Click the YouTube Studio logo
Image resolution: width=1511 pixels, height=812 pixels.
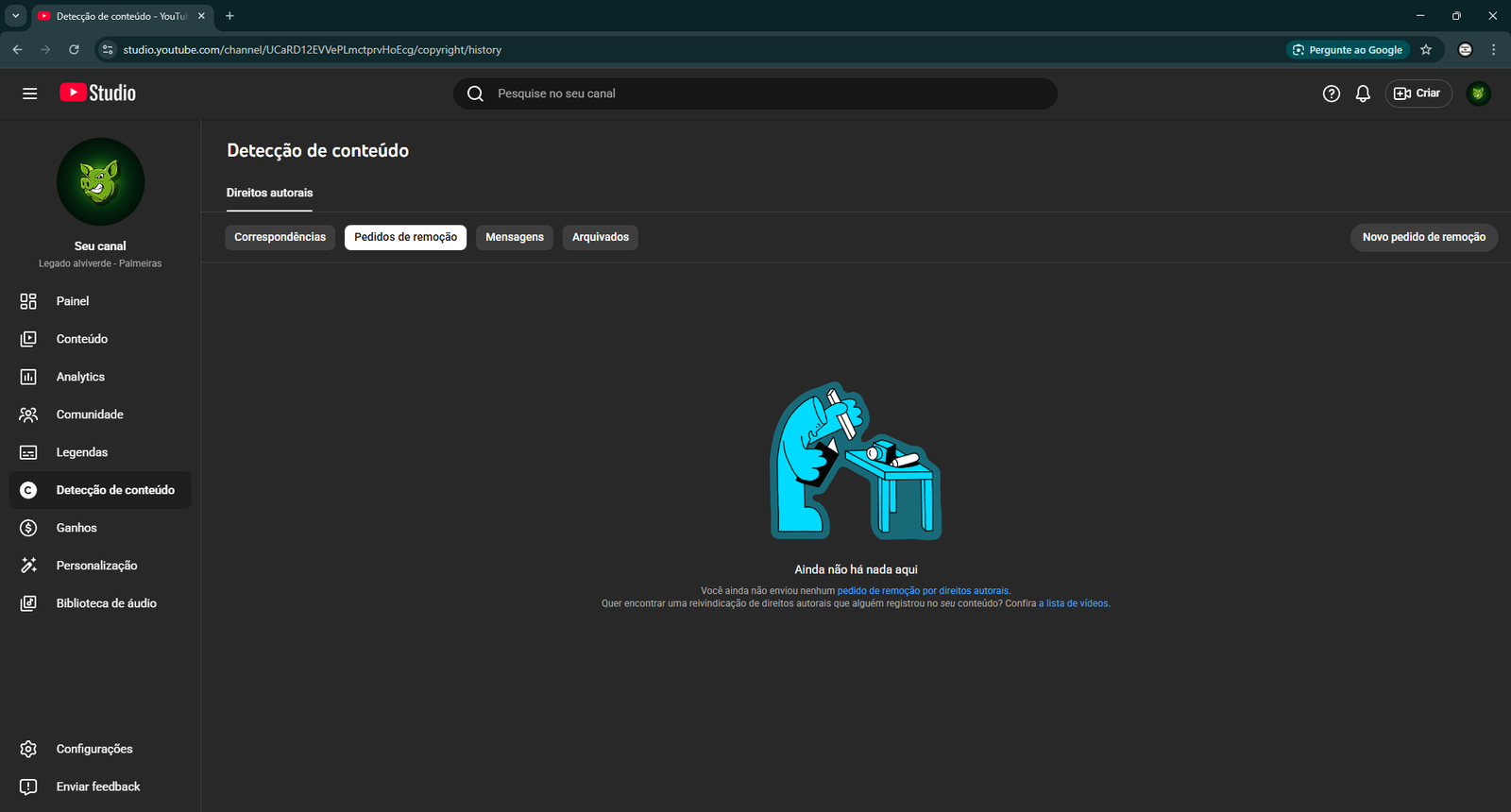(98, 93)
